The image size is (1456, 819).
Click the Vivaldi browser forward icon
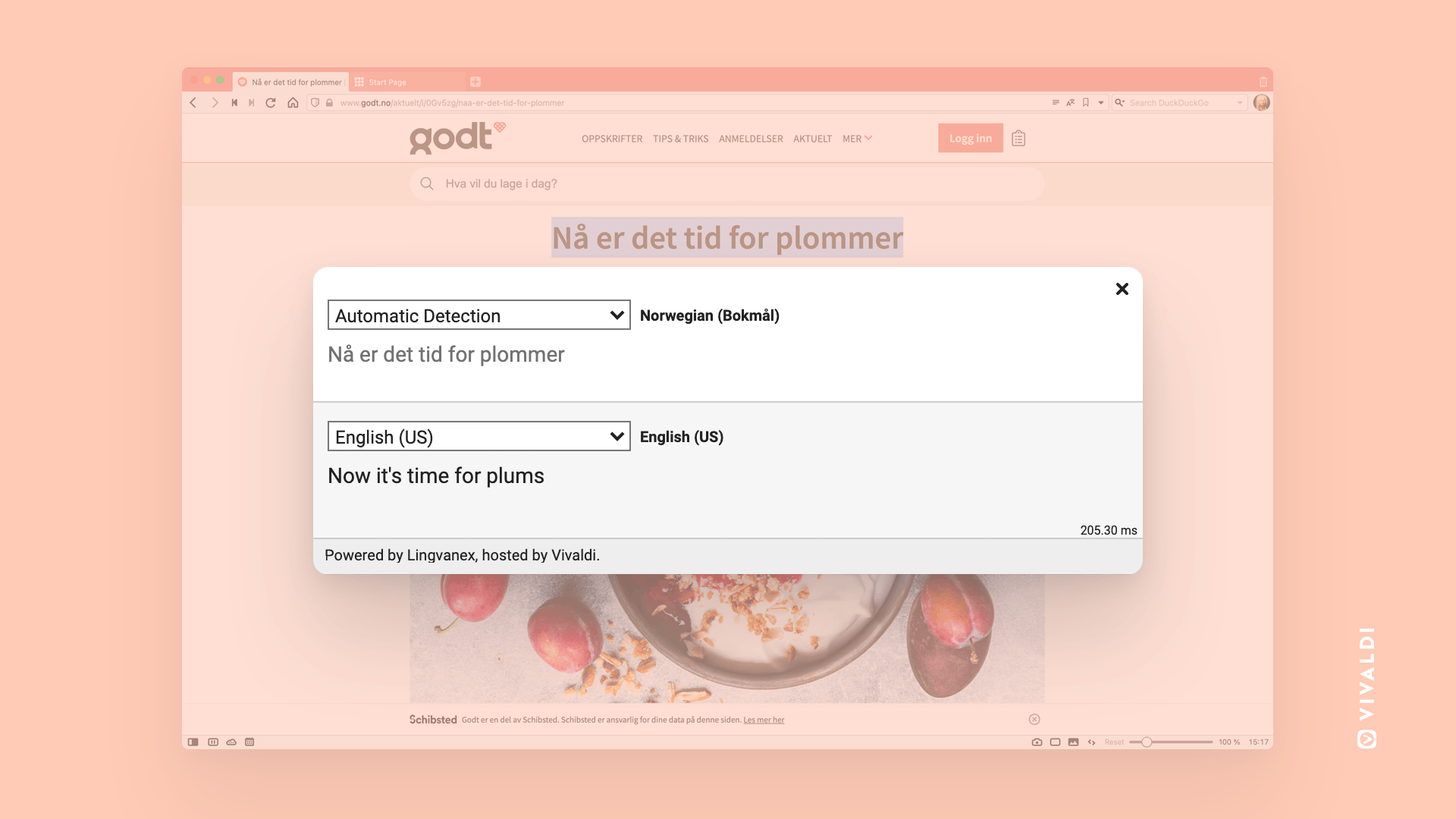[x=214, y=102]
